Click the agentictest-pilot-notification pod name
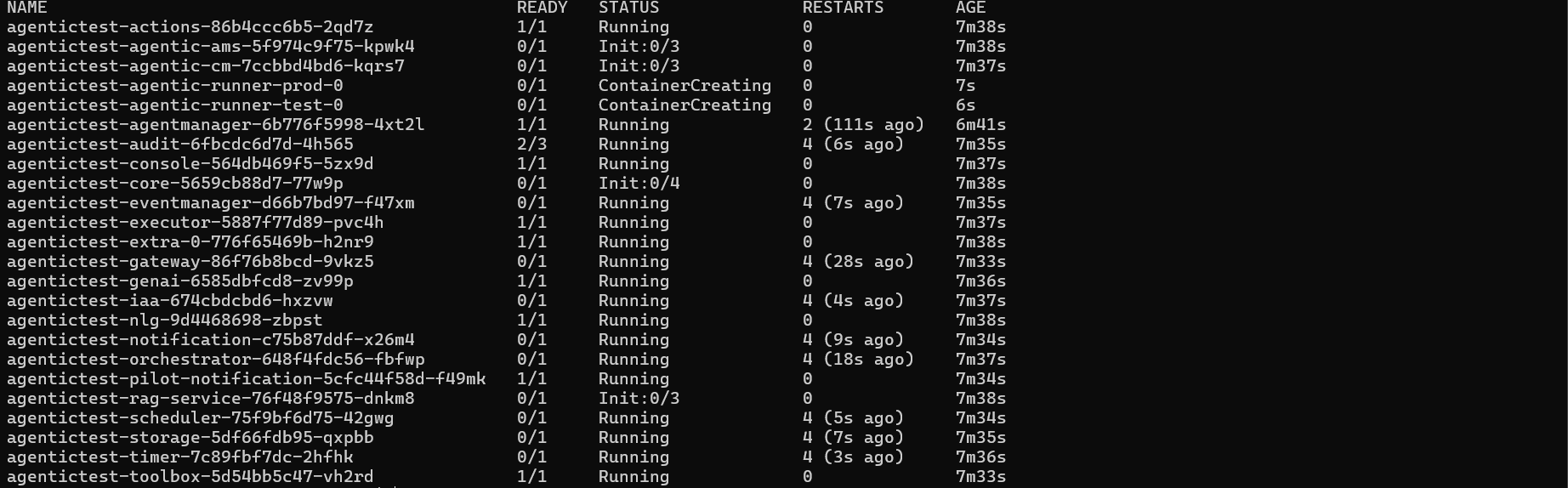The width and height of the screenshot is (1568, 488). pyautogui.click(x=246, y=379)
